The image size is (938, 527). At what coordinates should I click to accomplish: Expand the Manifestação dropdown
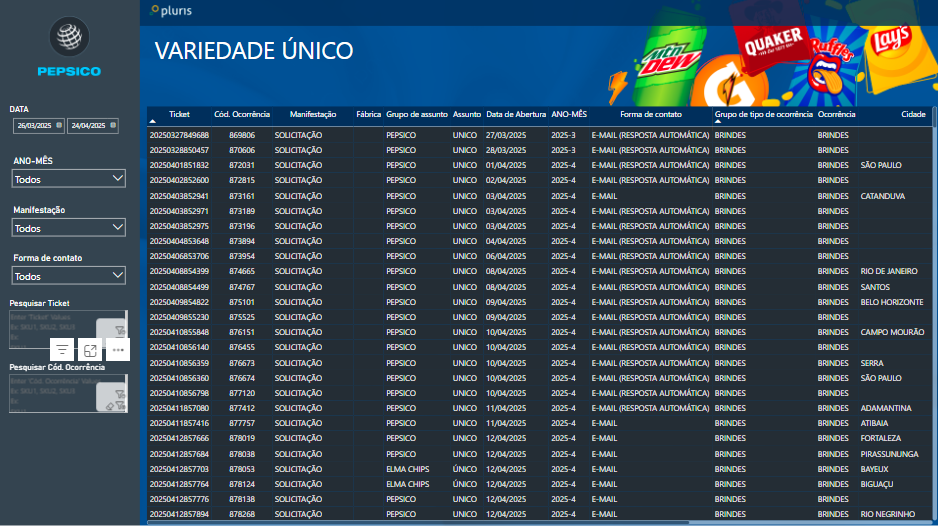pyautogui.click(x=68, y=228)
